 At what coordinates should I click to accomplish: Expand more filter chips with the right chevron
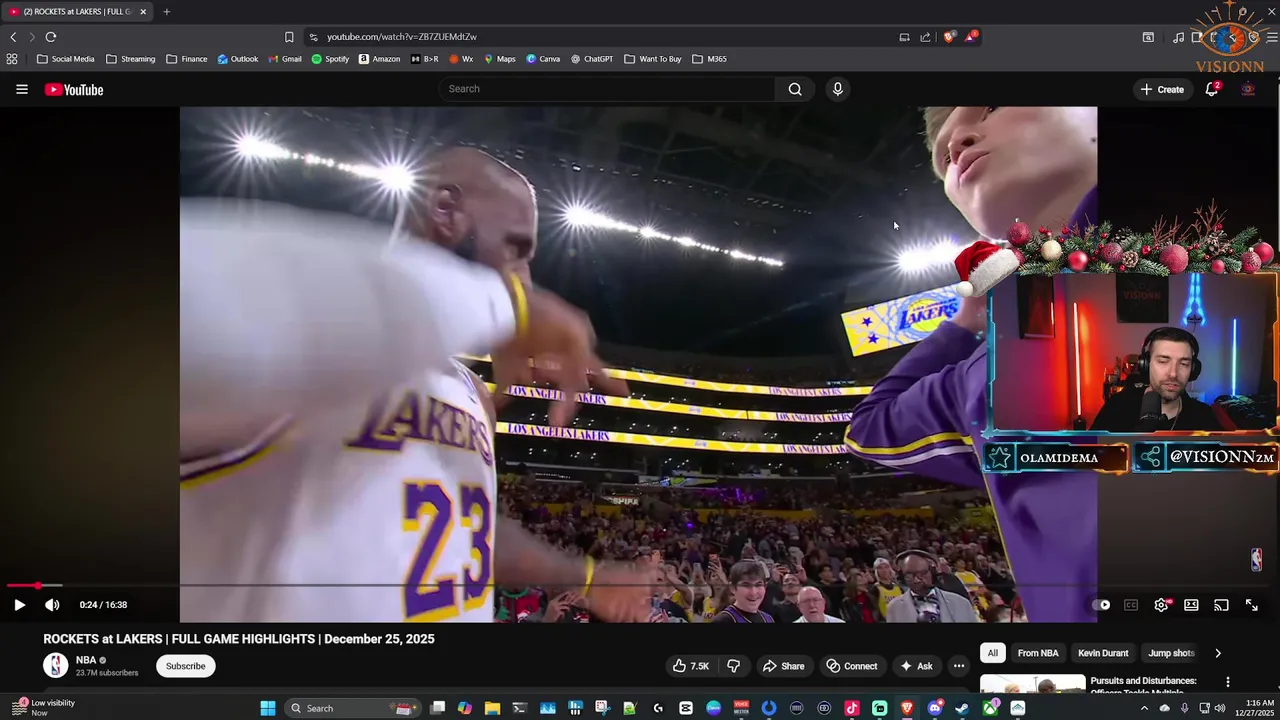pos(1217,653)
